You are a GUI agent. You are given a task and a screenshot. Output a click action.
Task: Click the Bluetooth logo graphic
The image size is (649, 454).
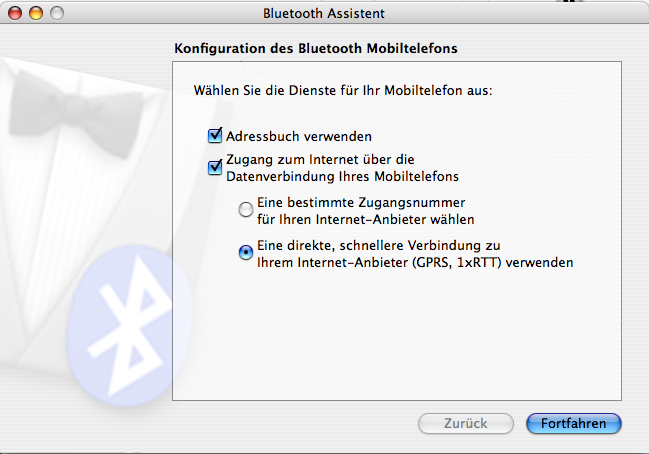129,326
